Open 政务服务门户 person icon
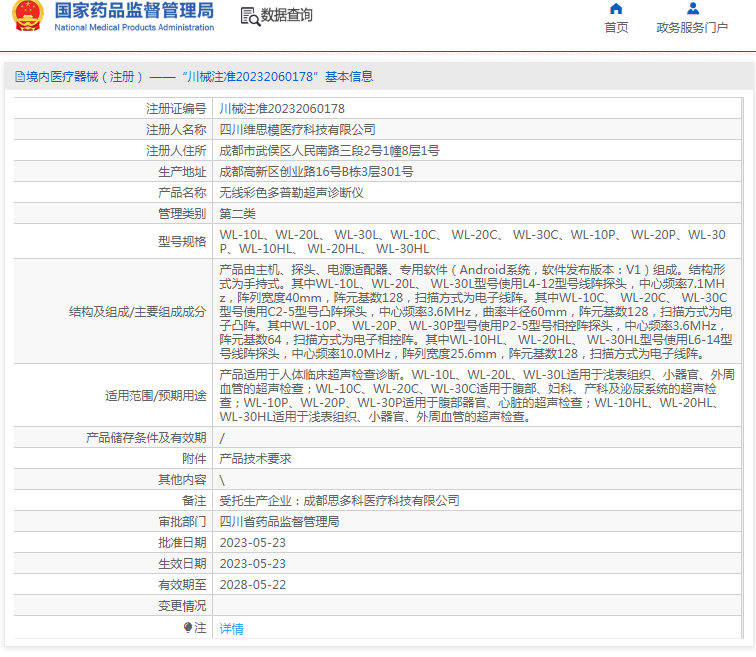Viewport: 756px width, 657px height. point(692,8)
